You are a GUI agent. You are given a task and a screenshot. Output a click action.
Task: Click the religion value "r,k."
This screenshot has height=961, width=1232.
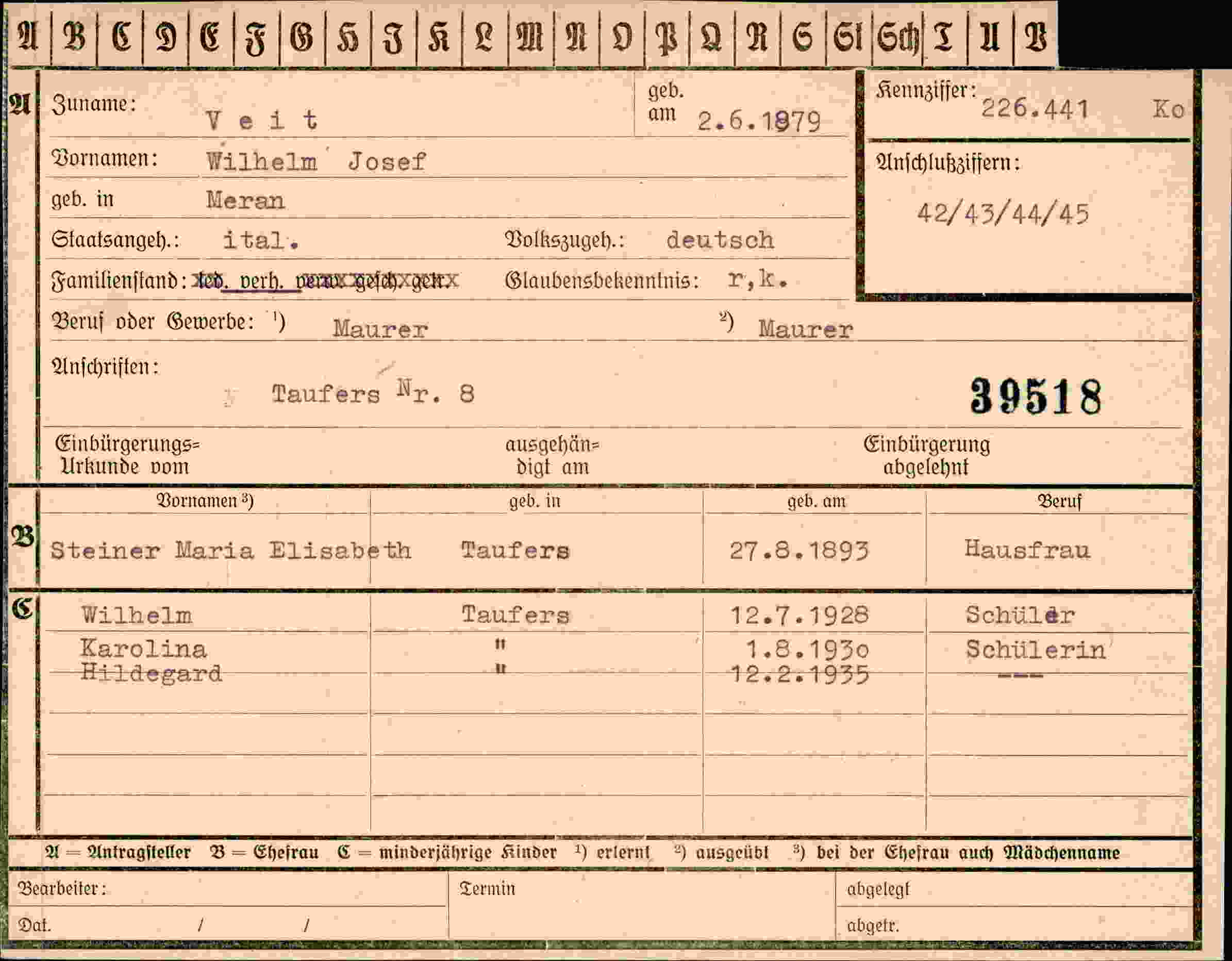click(757, 279)
